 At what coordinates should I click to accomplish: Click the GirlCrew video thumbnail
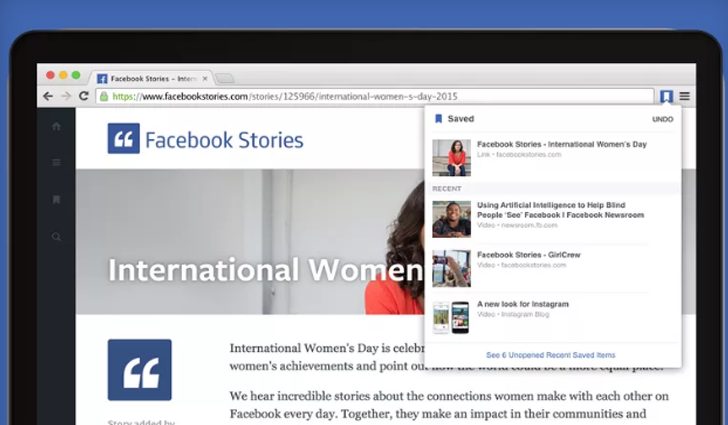(x=451, y=268)
